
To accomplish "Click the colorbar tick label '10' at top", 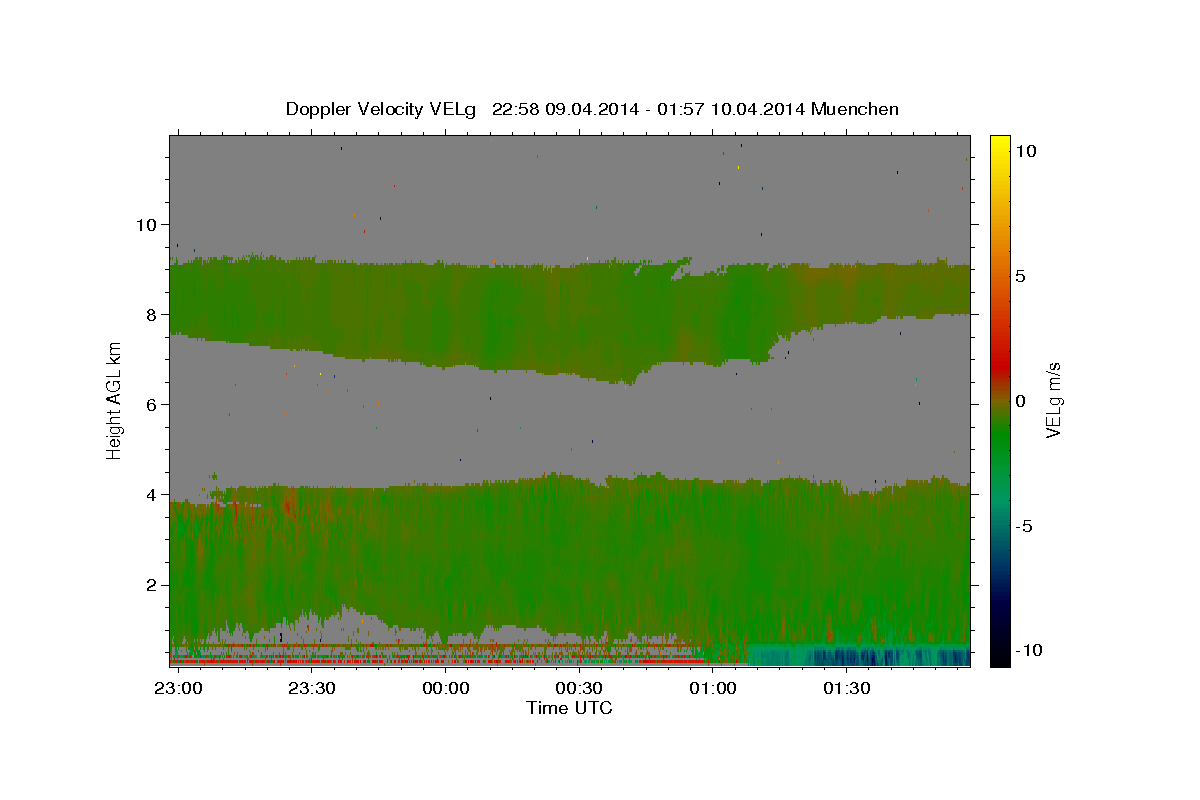I will [x=1026, y=151].
